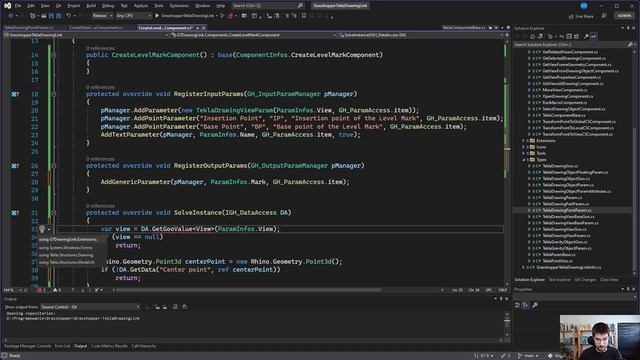Switch to Class View tab
Viewport: 640px width, 360px height.
(609, 280)
